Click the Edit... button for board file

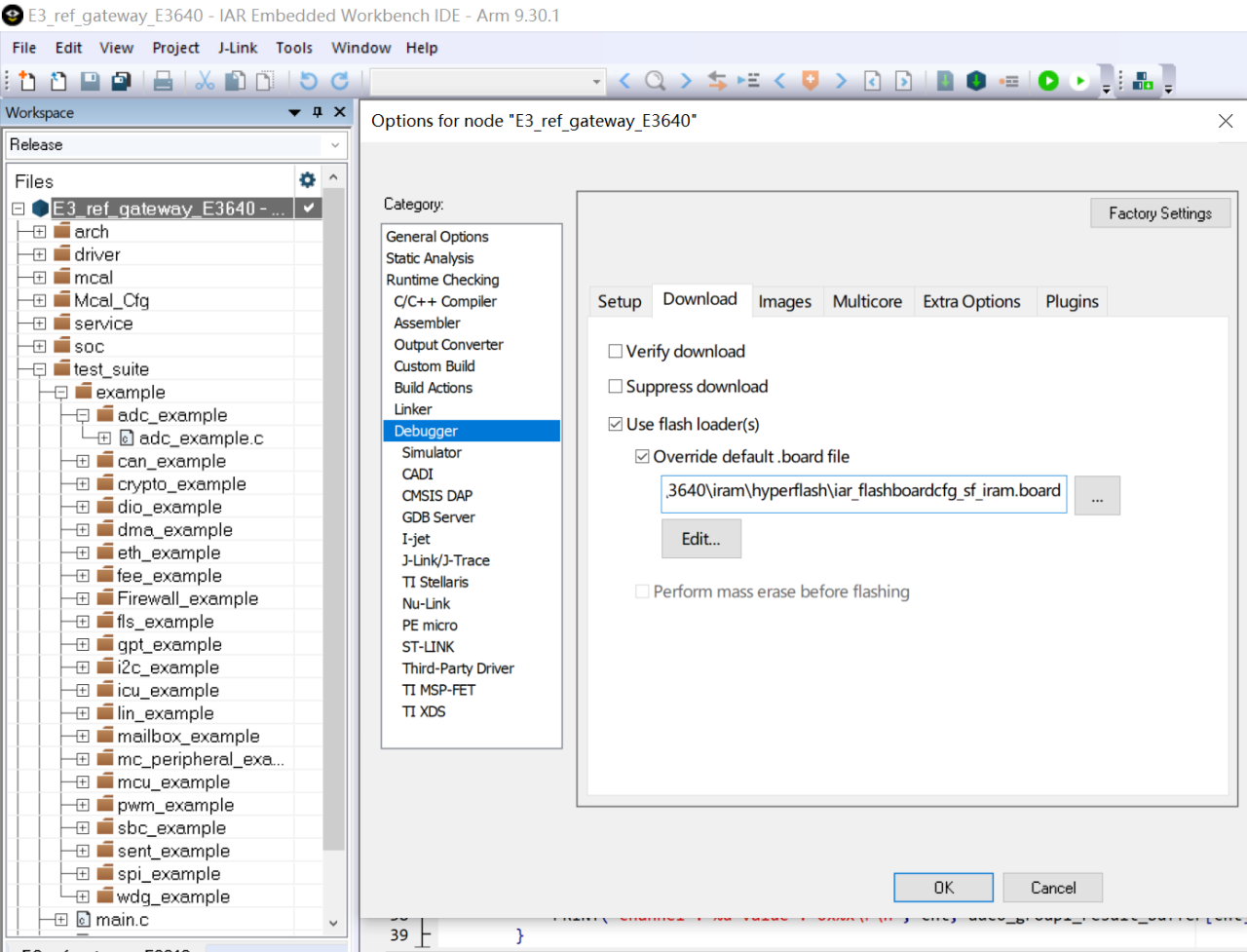click(700, 539)
